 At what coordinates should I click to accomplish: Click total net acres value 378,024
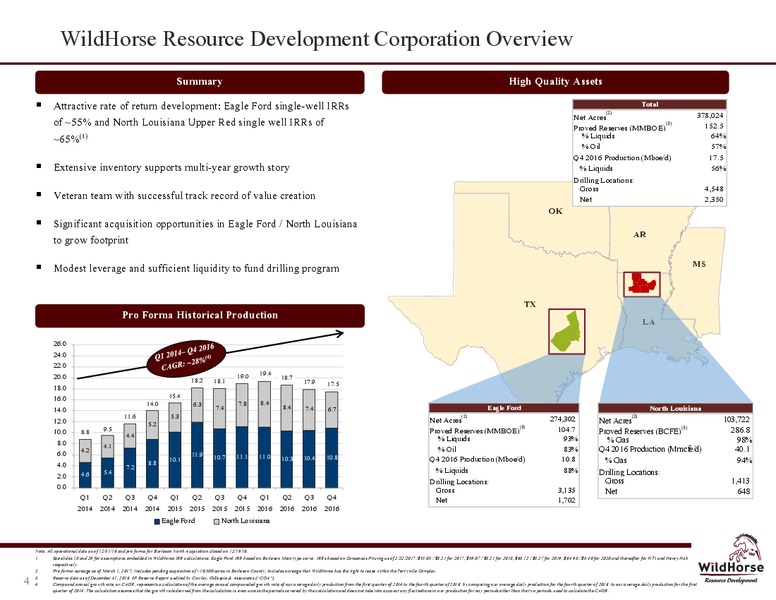(710, 115)
